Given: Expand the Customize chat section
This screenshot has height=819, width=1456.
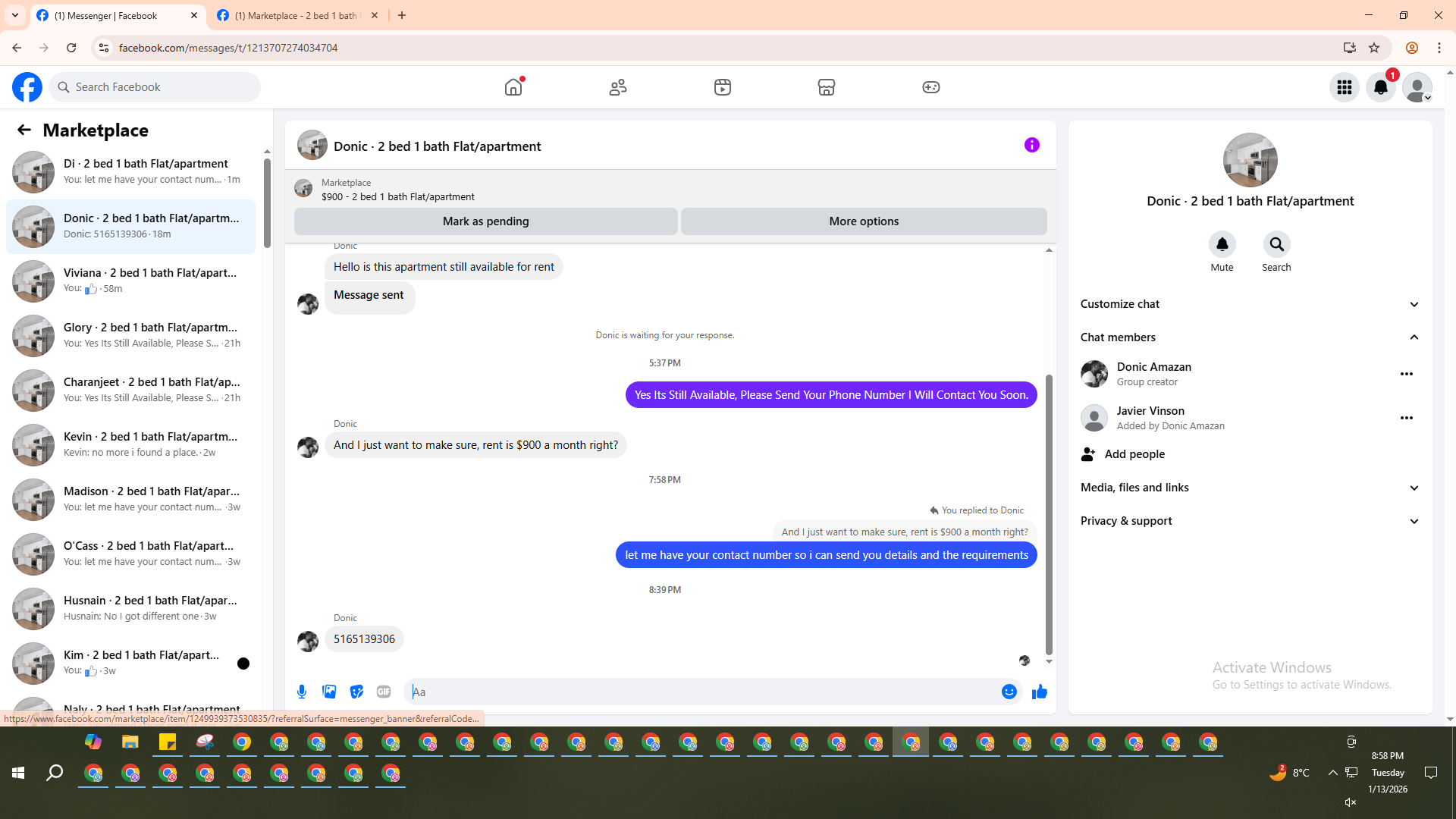Looking at the screenshot, I should (x=1414, y=304).
